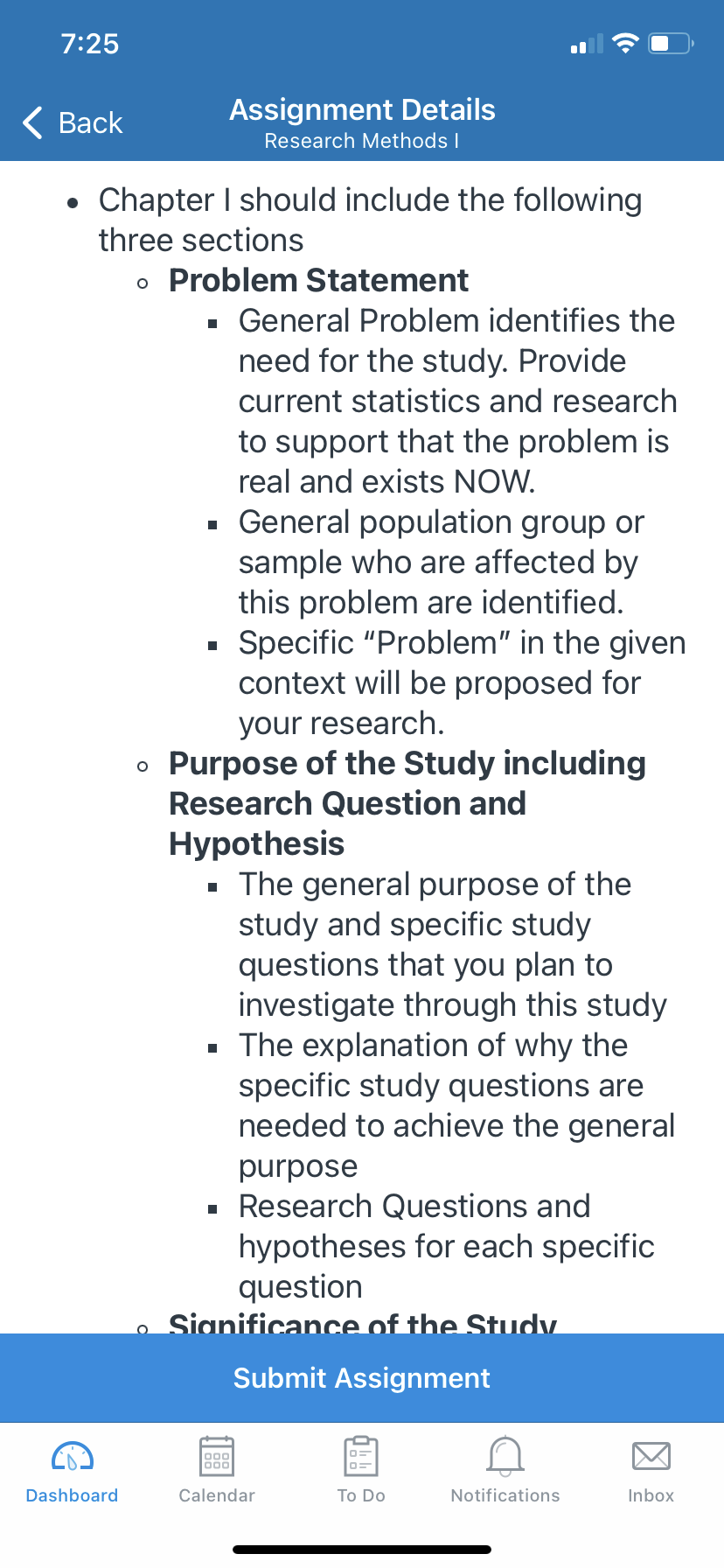Submit Assignment button at the bottom

tap(362, 1378)
